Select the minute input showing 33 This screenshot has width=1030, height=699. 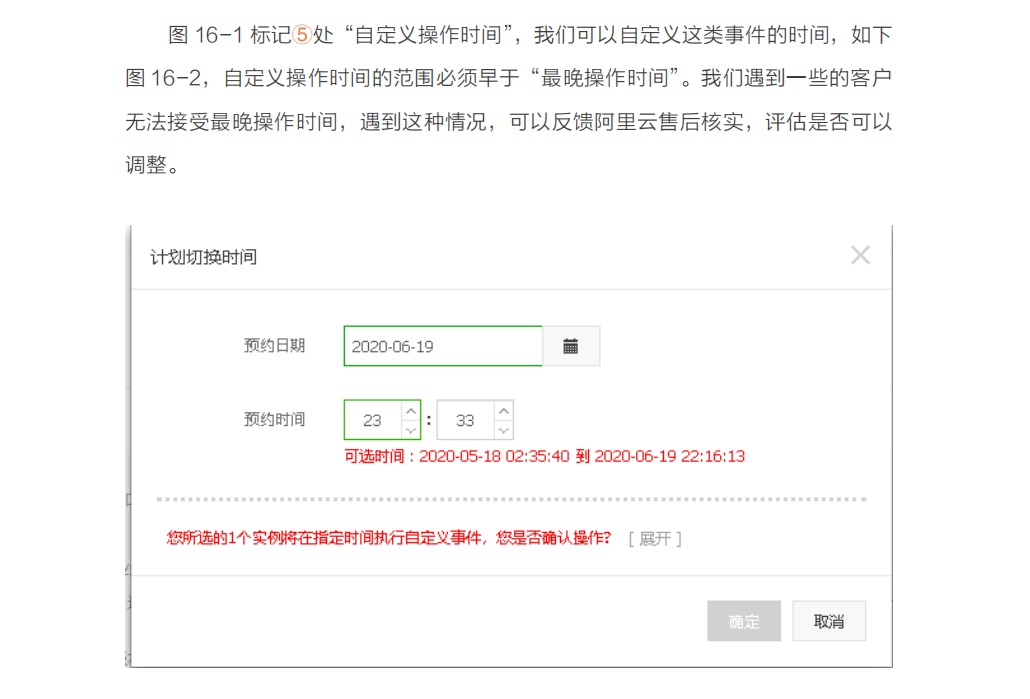[466, 419]
